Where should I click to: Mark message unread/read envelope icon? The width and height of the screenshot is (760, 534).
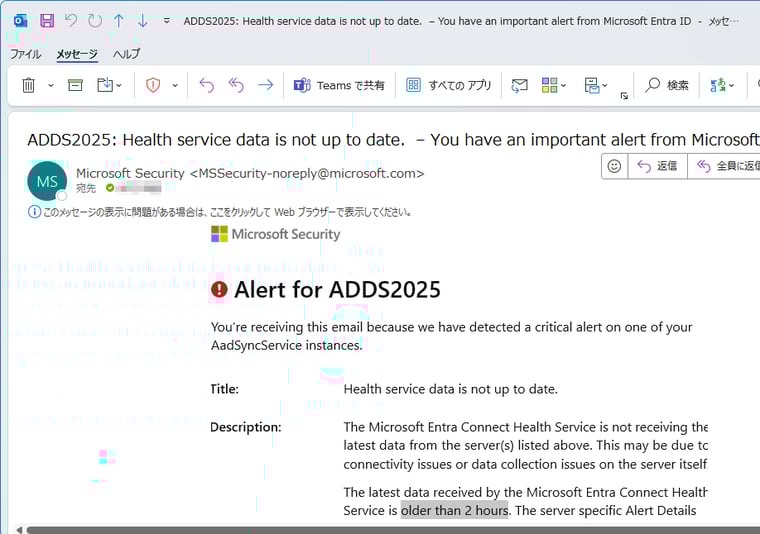tap(519, 86)
